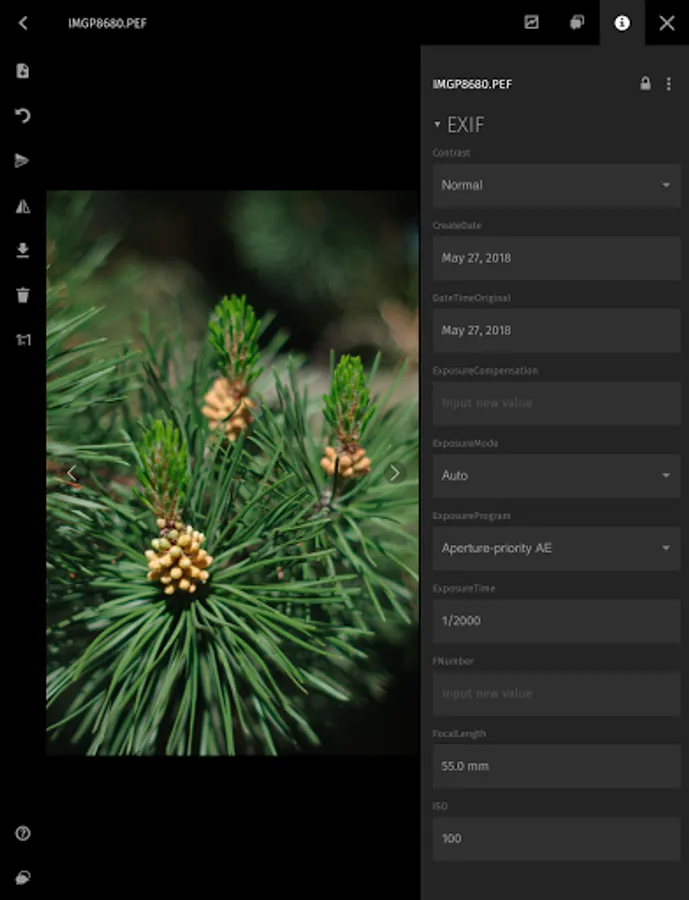Screen dimensions: 689x900
Task: Collapse the EXIF section triangle
Action: pos(437,125)
